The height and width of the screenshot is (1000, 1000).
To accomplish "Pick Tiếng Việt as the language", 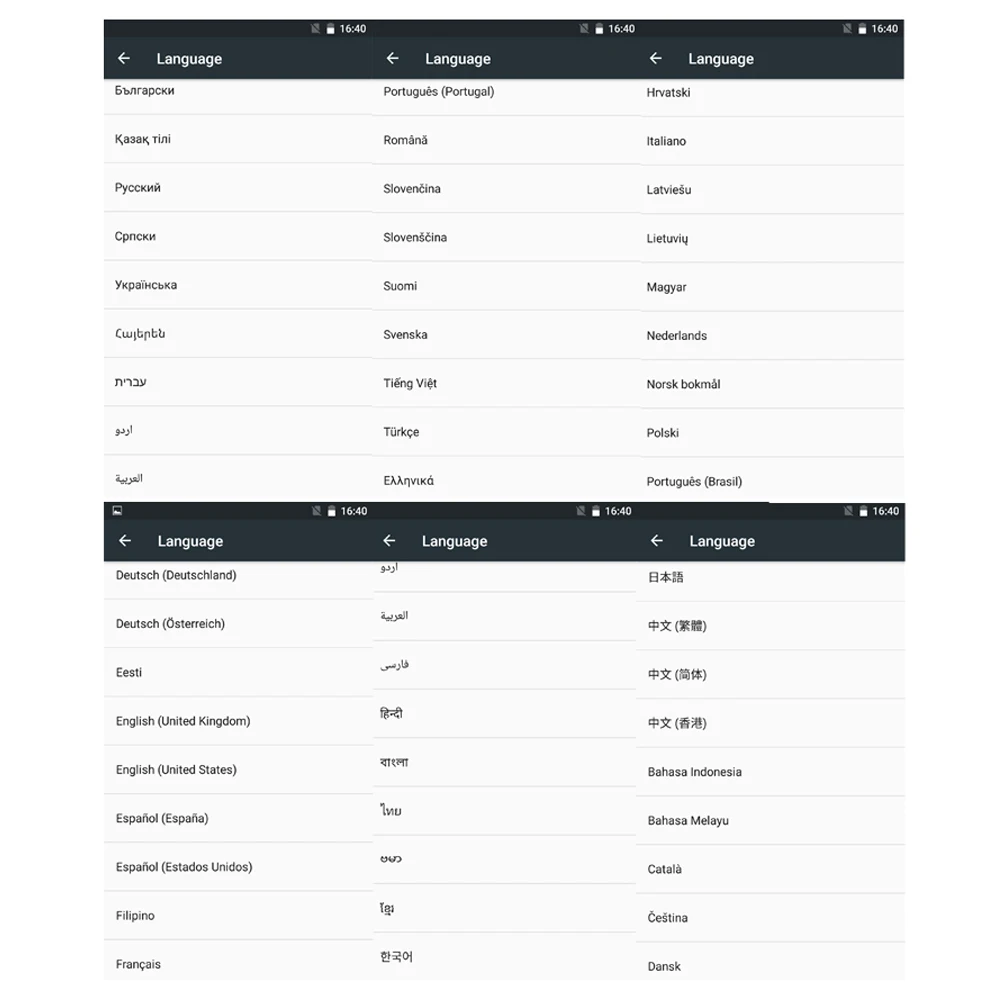I will pos(506,383).
